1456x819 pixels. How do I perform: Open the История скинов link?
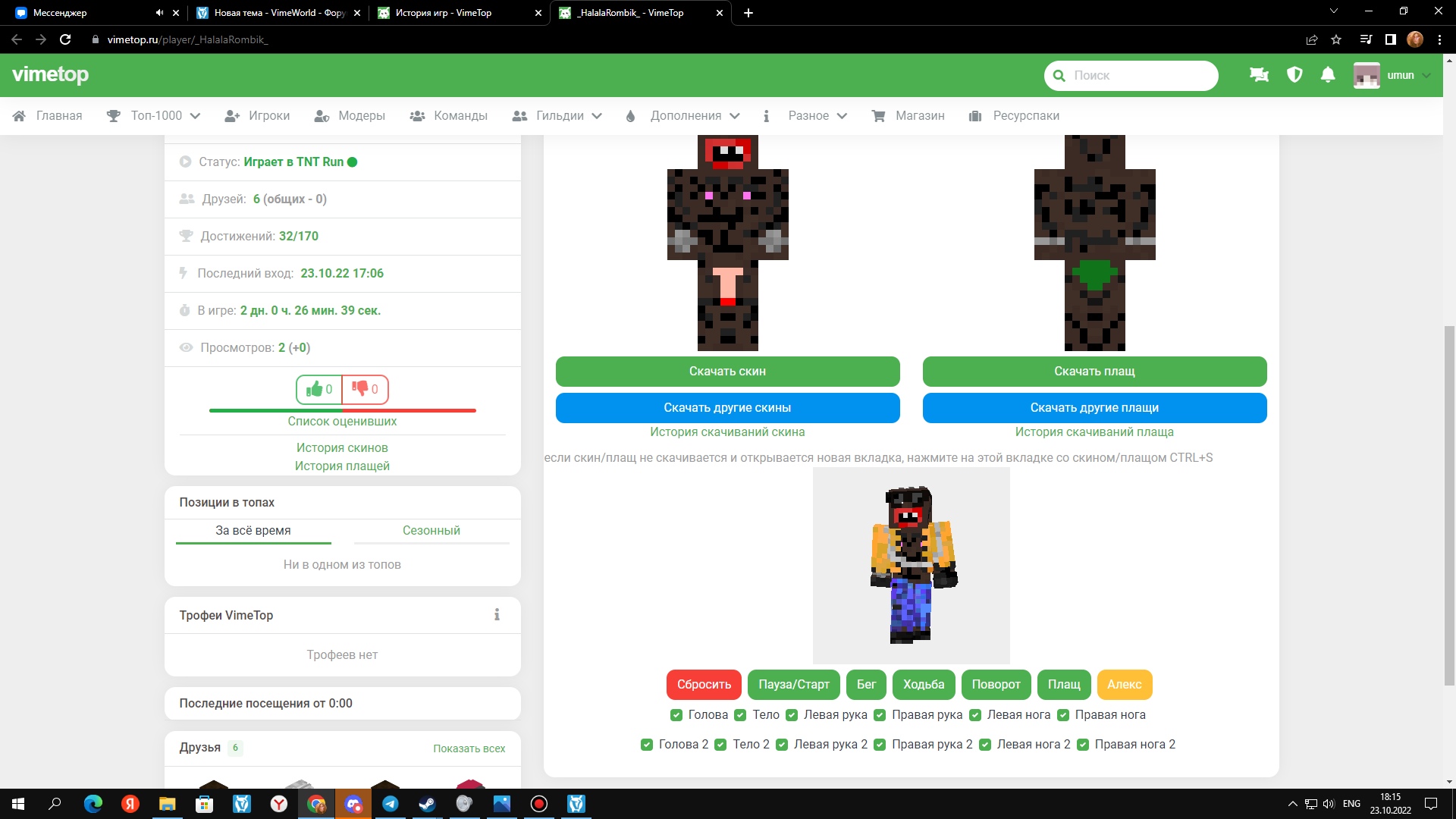tap(342, 447)
